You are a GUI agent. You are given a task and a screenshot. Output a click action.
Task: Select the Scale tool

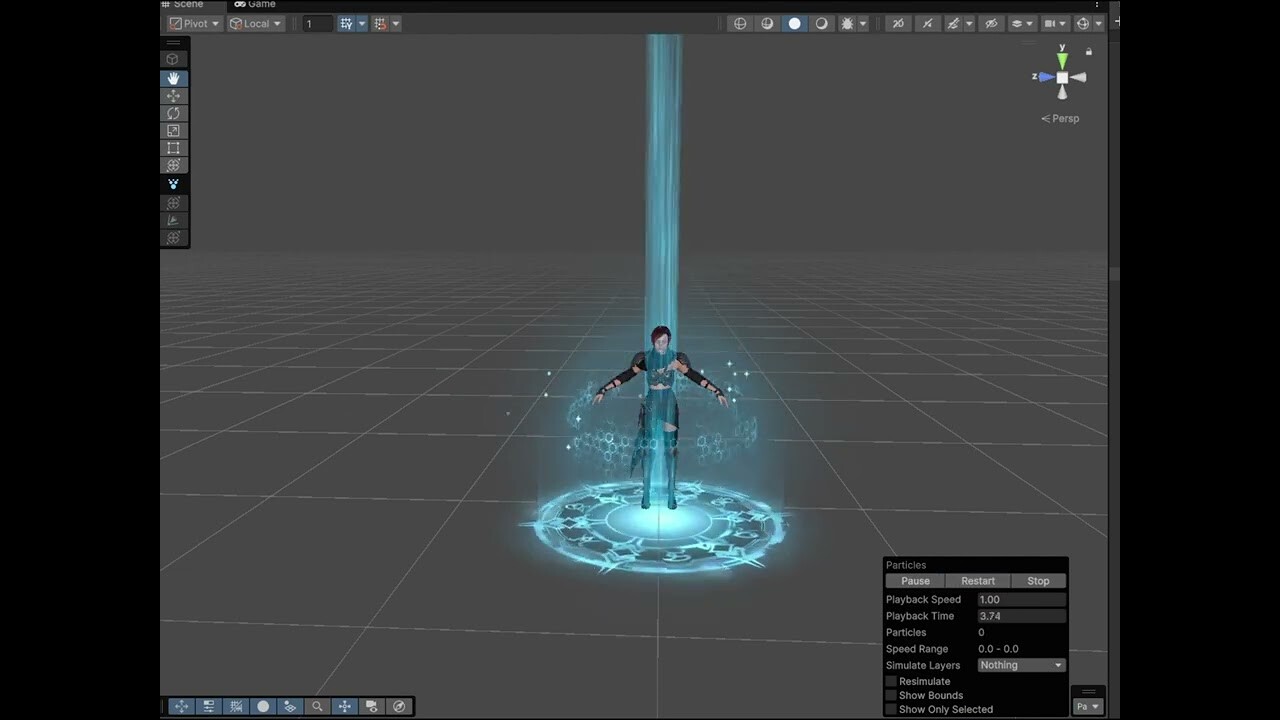pos(174,131)
